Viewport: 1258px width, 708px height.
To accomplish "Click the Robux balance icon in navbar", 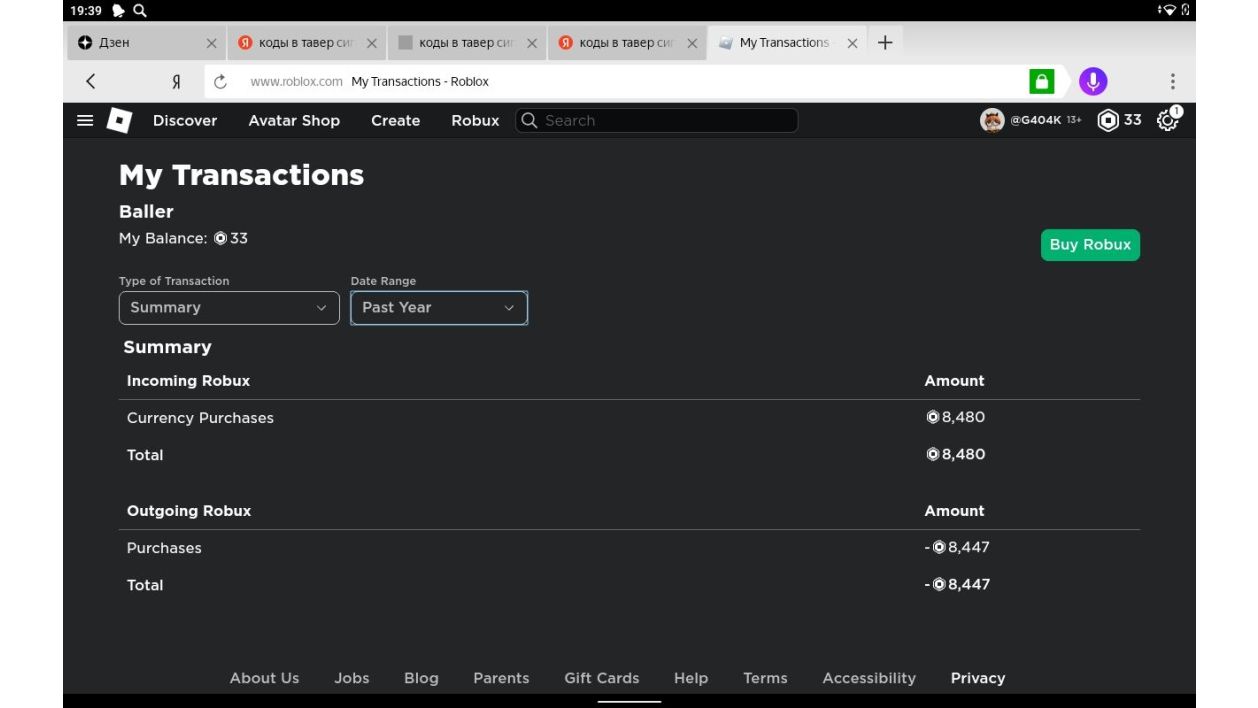I will tap(1108, 120).
